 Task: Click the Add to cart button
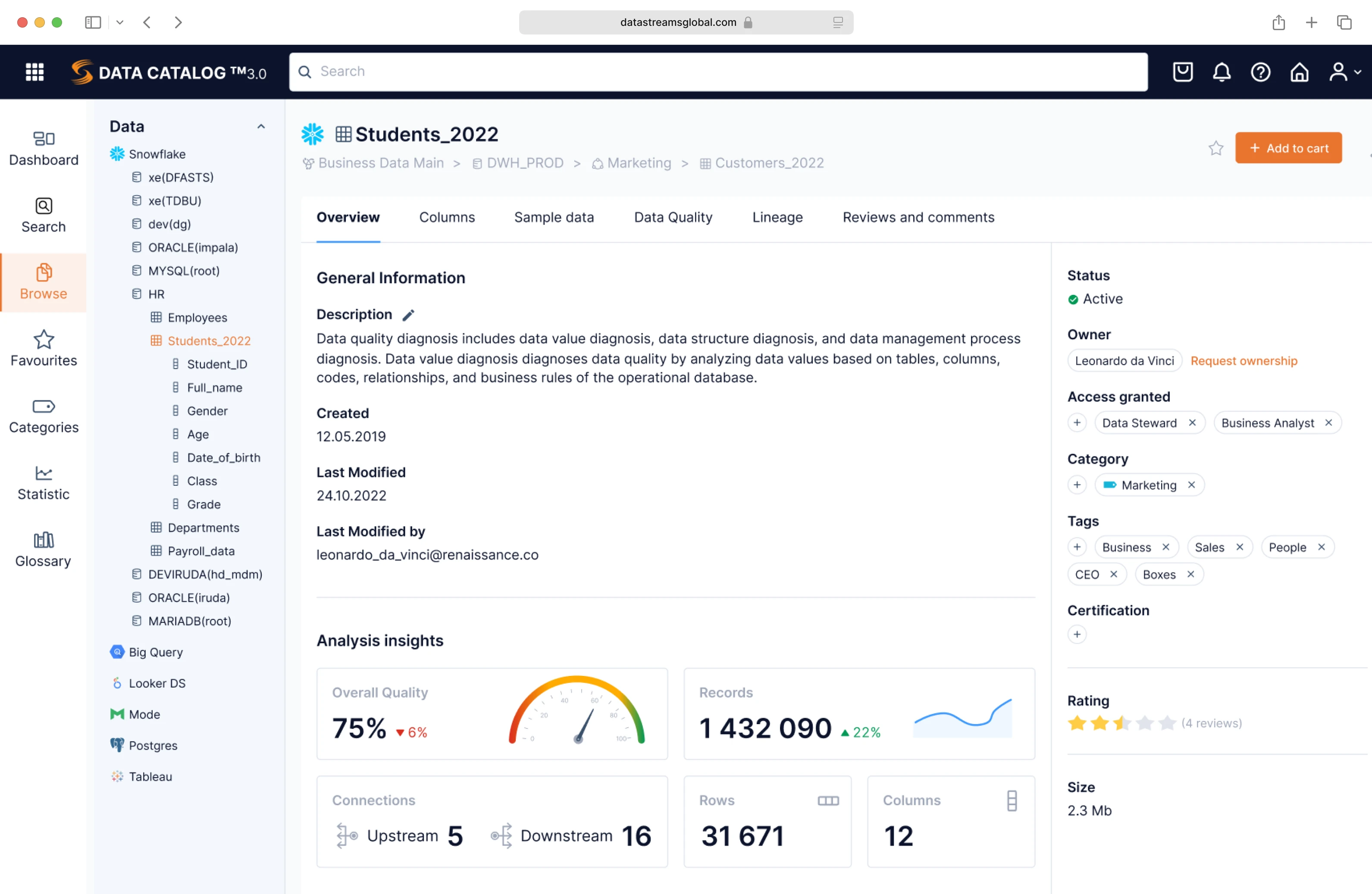coord(1288,148)
